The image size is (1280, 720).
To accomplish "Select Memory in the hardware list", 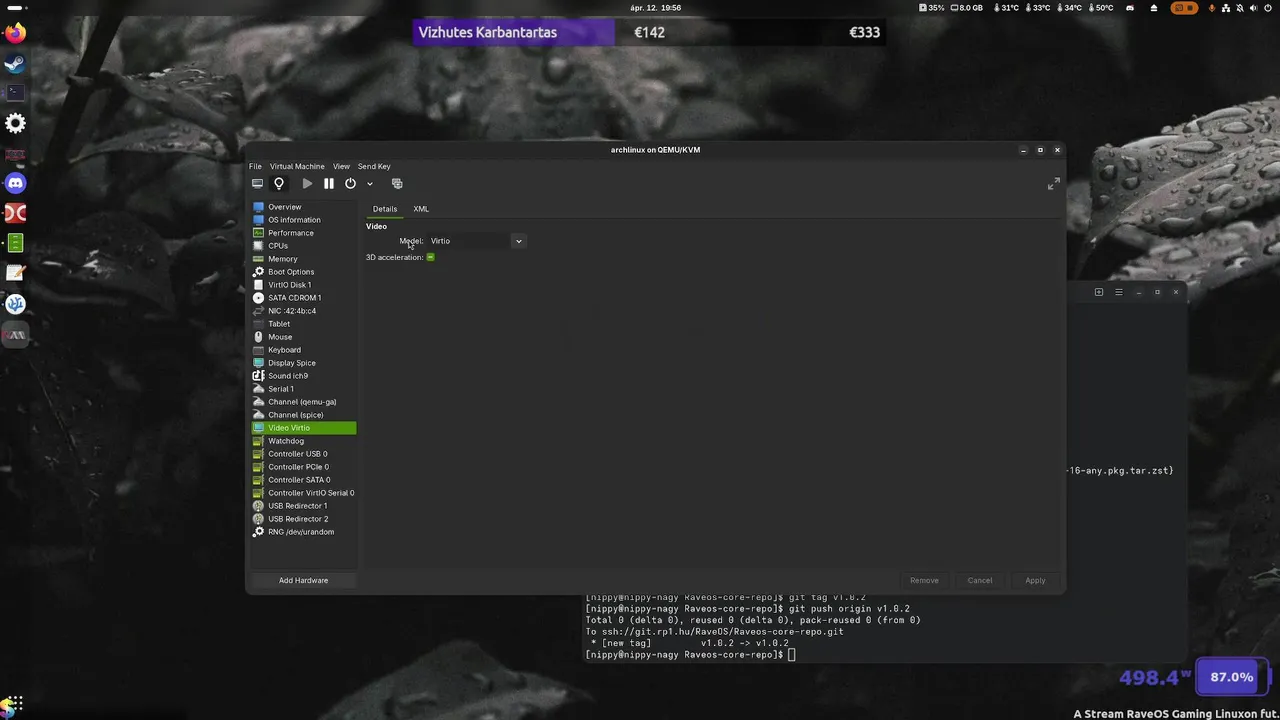I will (x=303, y=259).
